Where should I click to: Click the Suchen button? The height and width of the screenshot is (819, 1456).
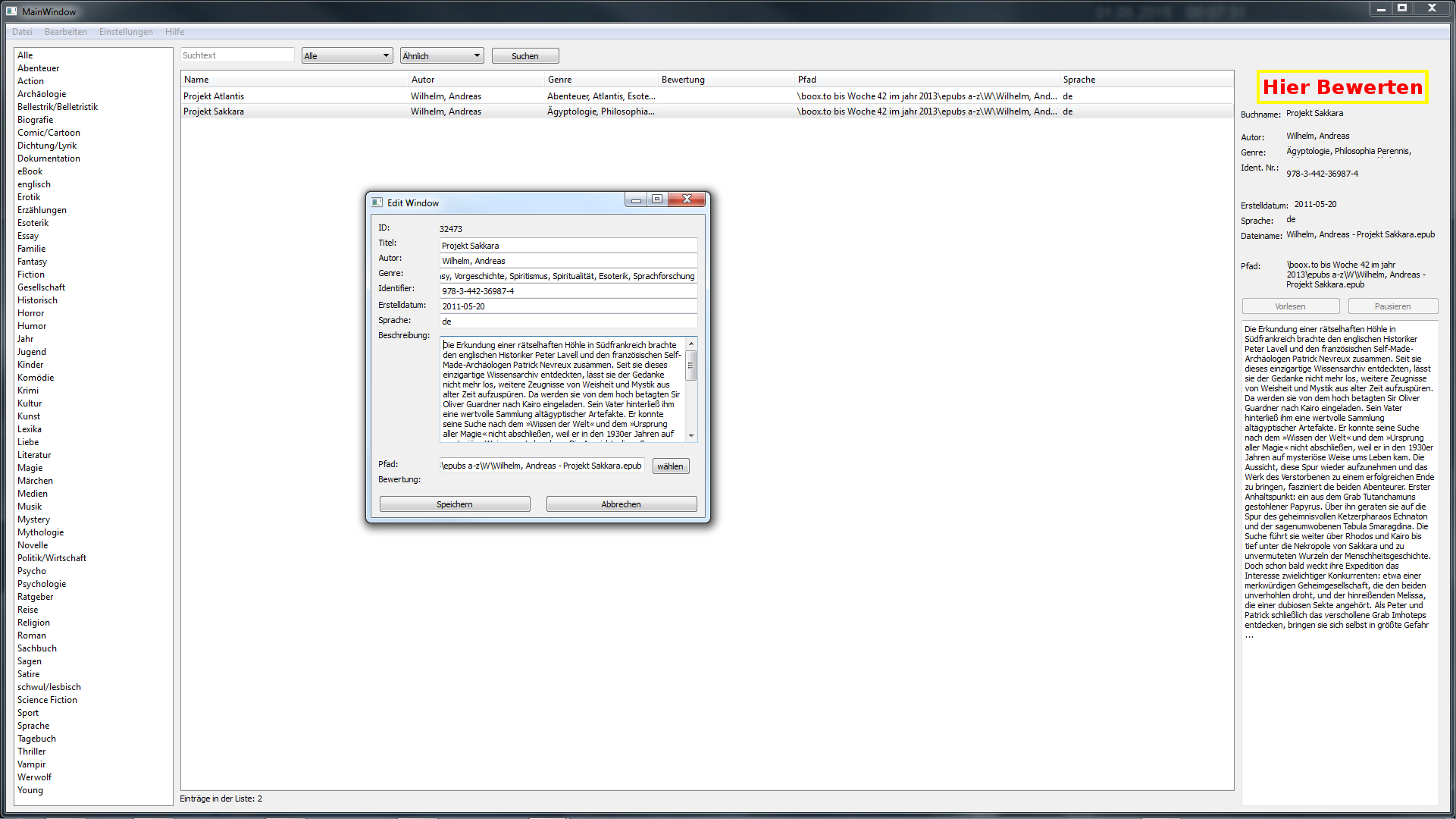tap(524, 56)
